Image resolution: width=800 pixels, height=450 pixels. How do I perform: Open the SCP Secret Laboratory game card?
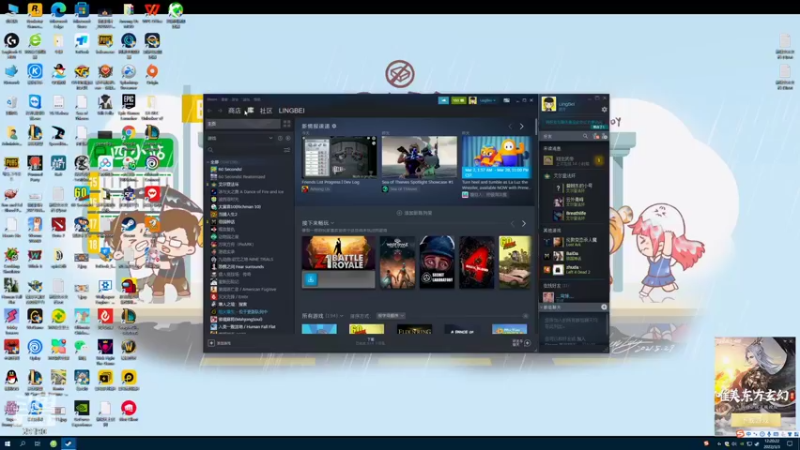point(437,262)
